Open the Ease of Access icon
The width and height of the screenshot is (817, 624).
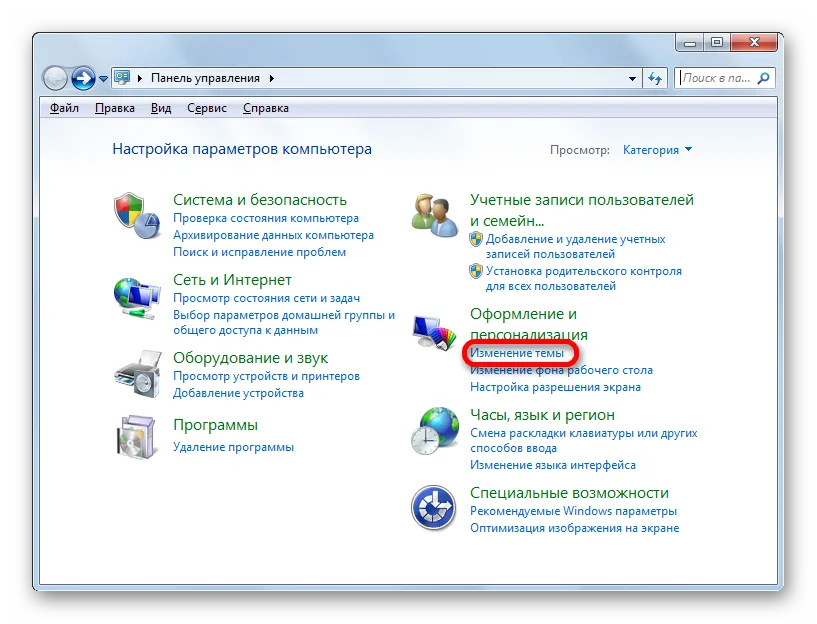click(434, 507)
